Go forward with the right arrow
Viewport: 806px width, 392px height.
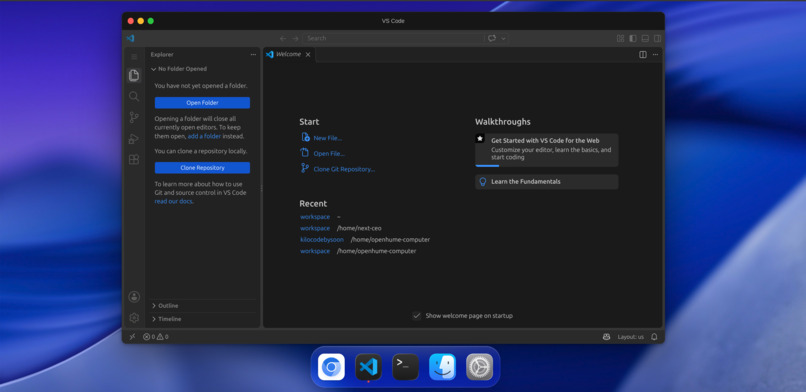(295, 39)
